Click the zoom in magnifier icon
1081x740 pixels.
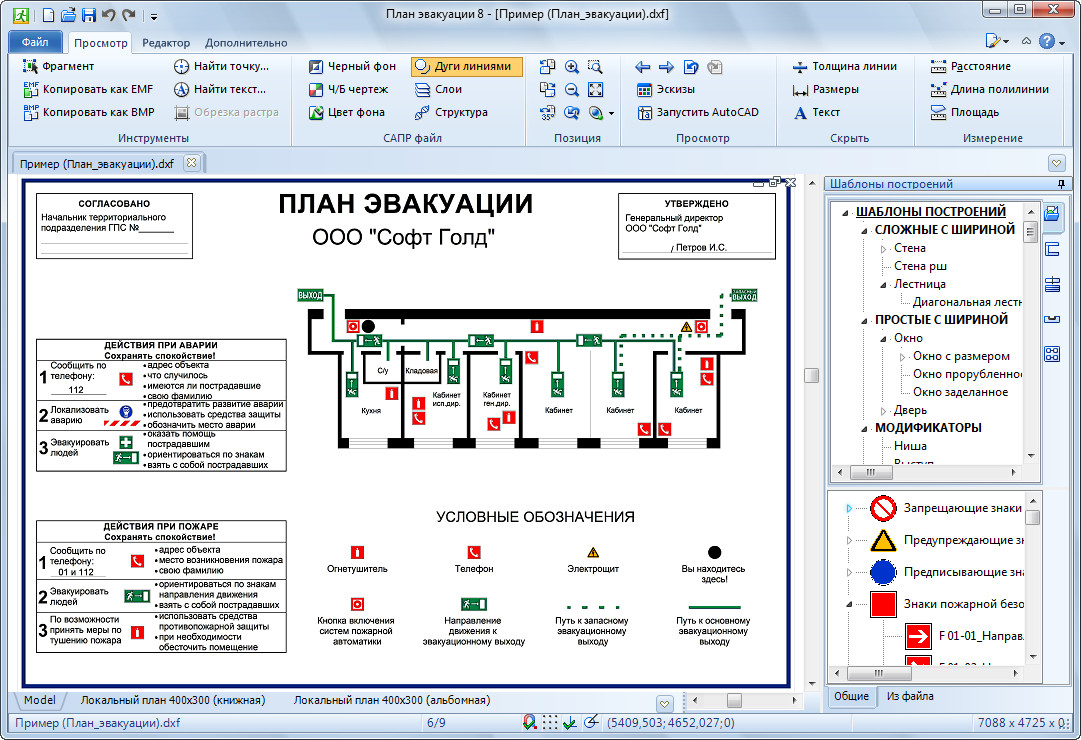pyautogui.click(x=572, y=67)
